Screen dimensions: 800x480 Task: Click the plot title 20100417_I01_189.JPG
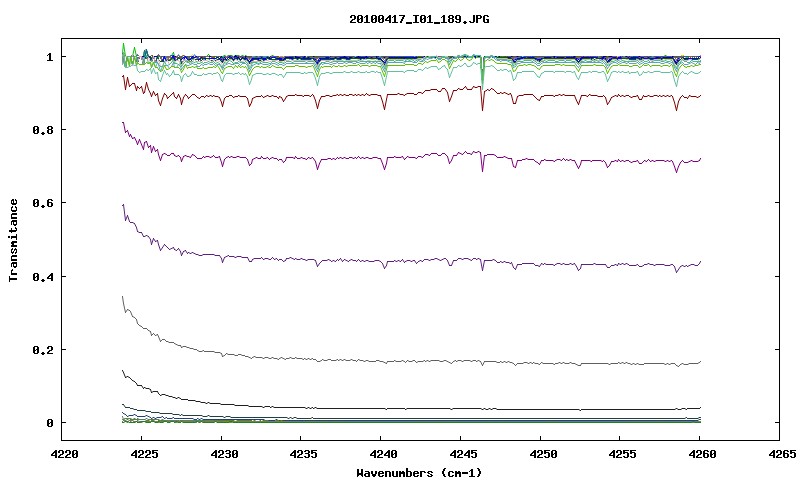[419, 19]
